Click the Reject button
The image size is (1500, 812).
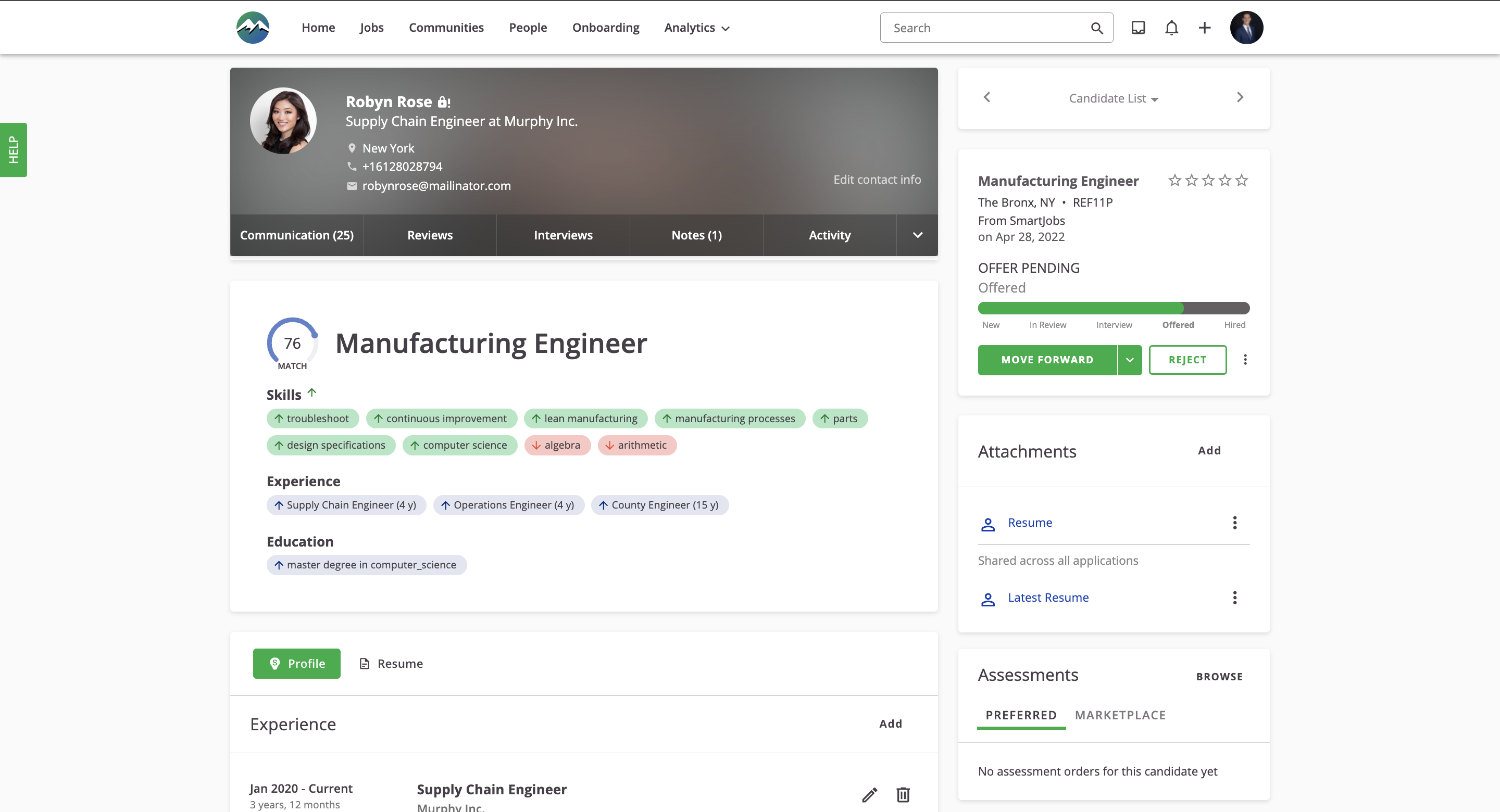click(x=1187, y=360)
